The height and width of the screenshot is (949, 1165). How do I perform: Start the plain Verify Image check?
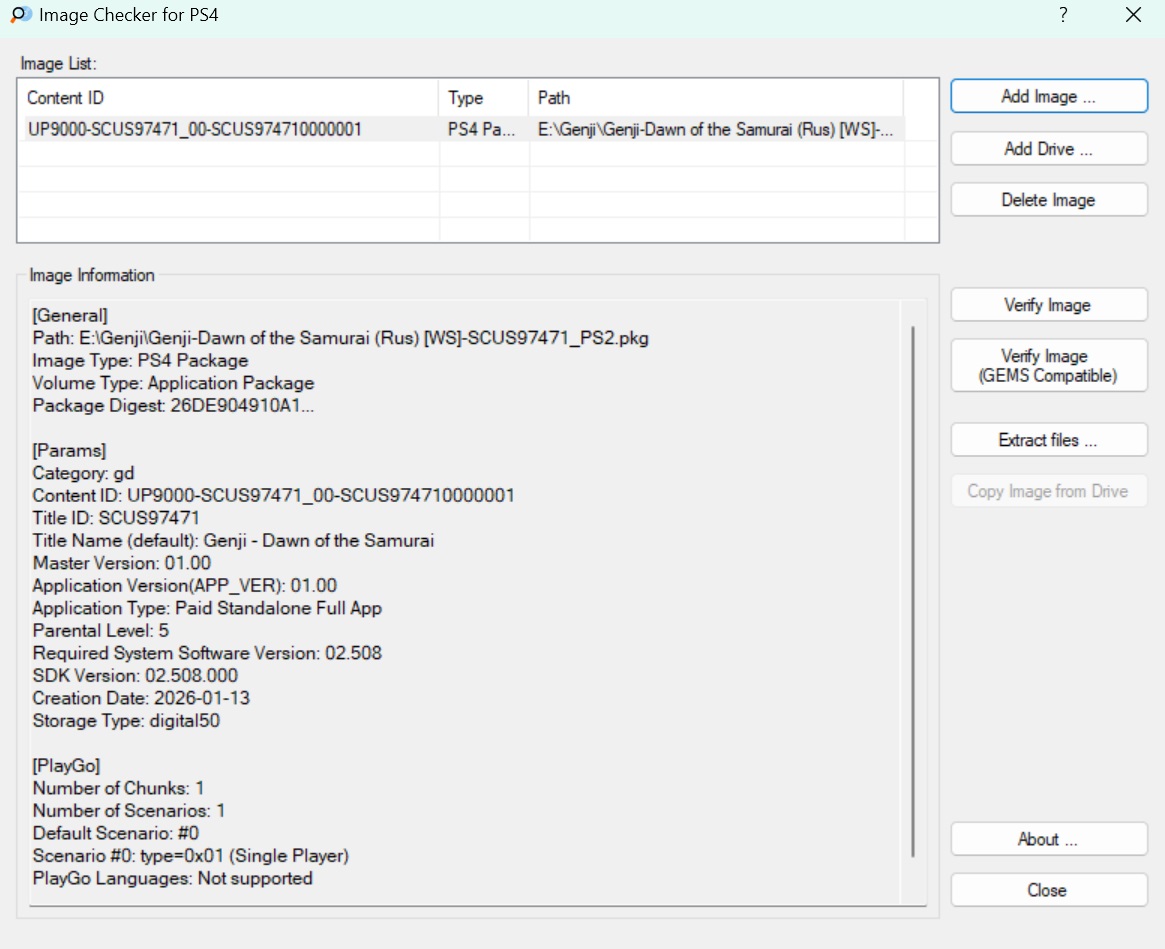click(1048, 305)
